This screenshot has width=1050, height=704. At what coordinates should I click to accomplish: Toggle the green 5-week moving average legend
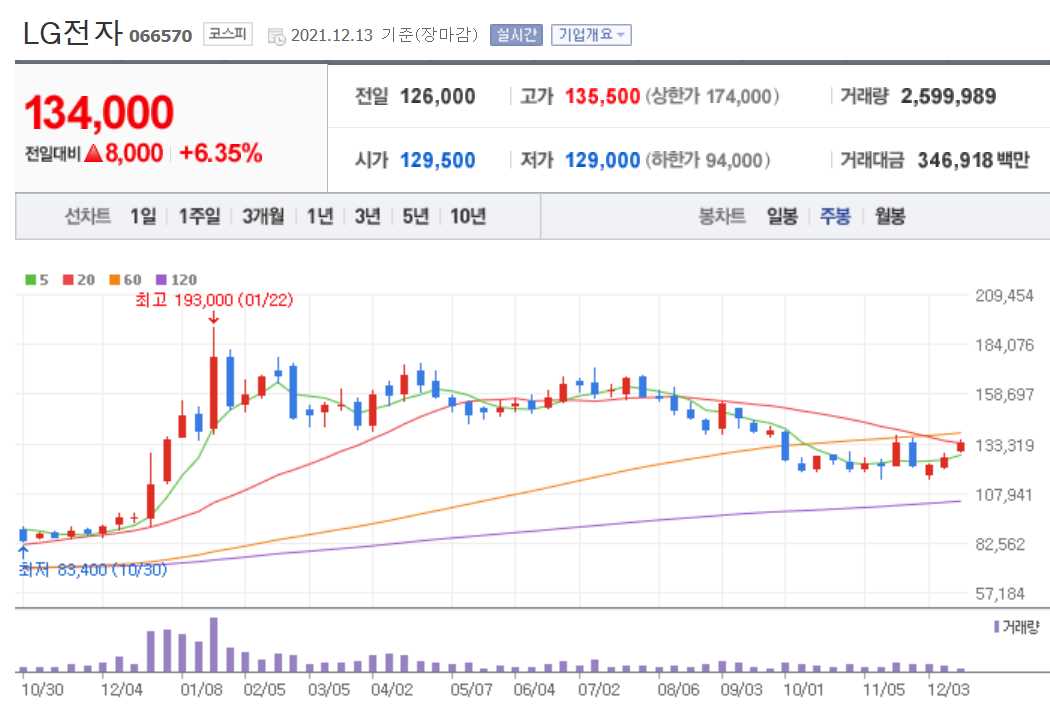pyautogui.click(x=35, y=280)
